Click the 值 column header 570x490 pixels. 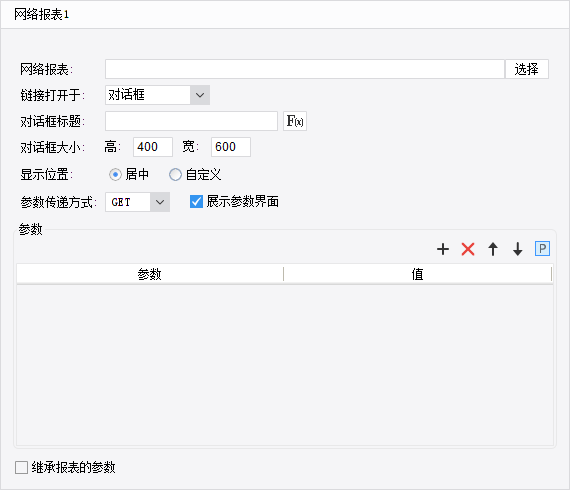tap(418, 274)
